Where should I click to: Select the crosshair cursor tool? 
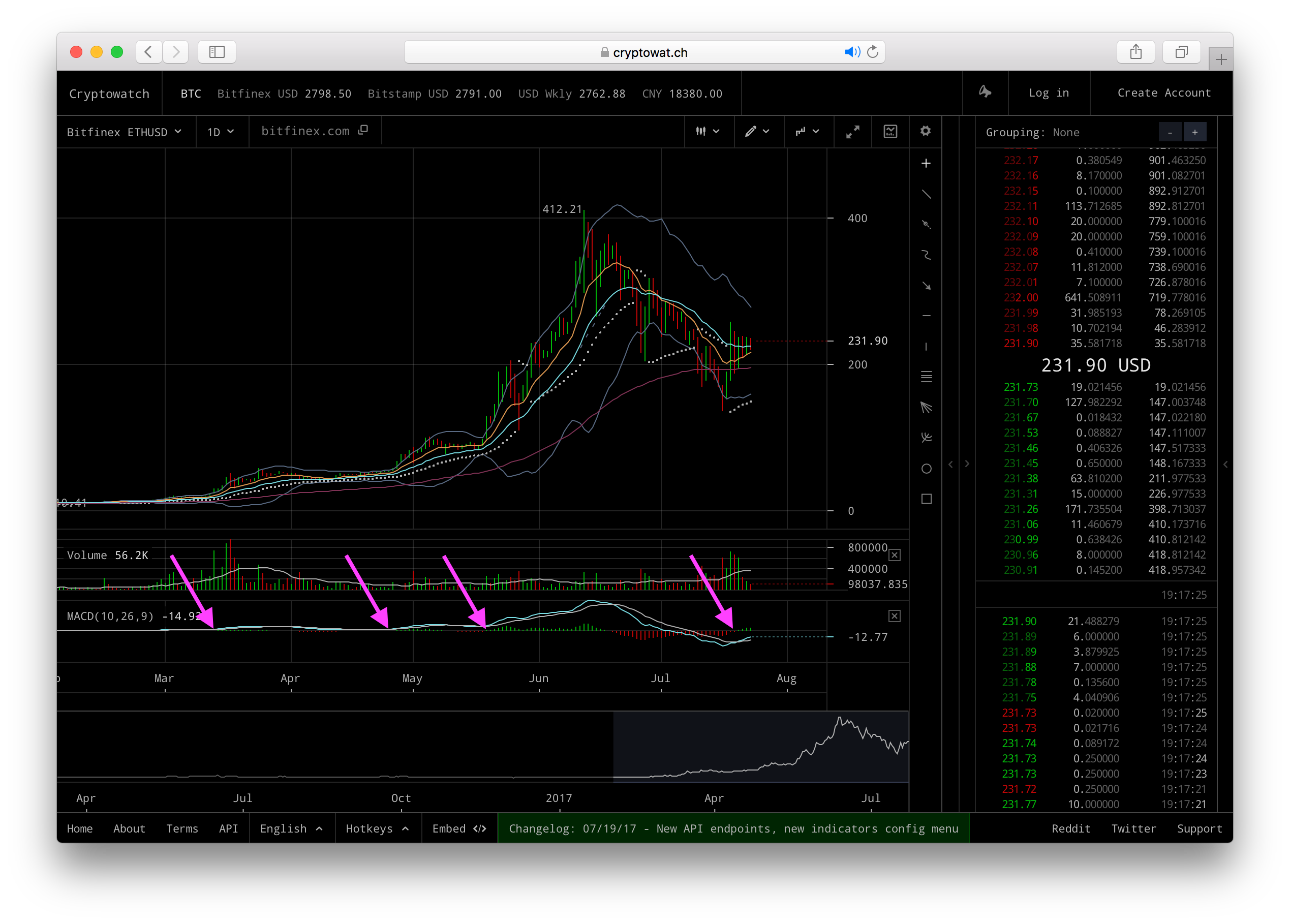click(926, 164)
